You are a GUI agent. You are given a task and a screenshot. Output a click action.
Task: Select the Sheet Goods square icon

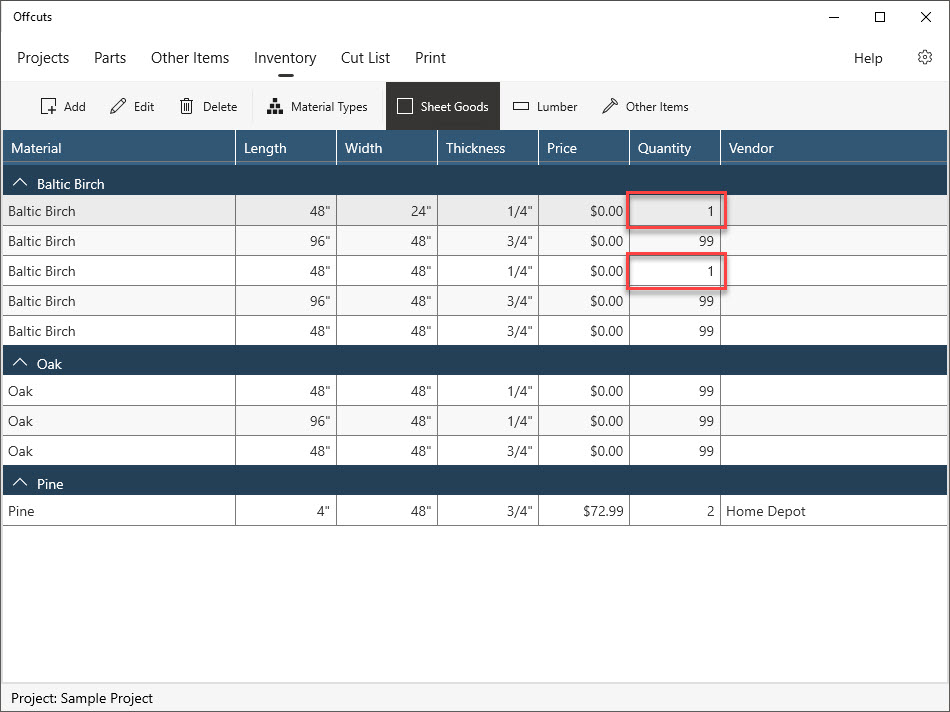[405, 107]
